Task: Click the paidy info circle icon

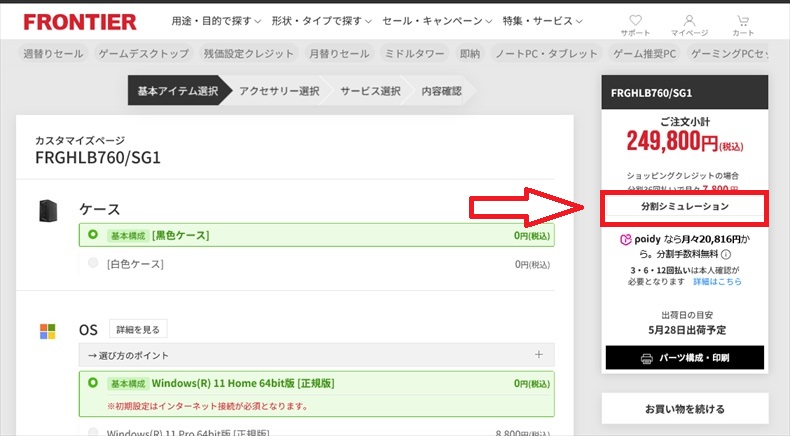Action: 726,254
